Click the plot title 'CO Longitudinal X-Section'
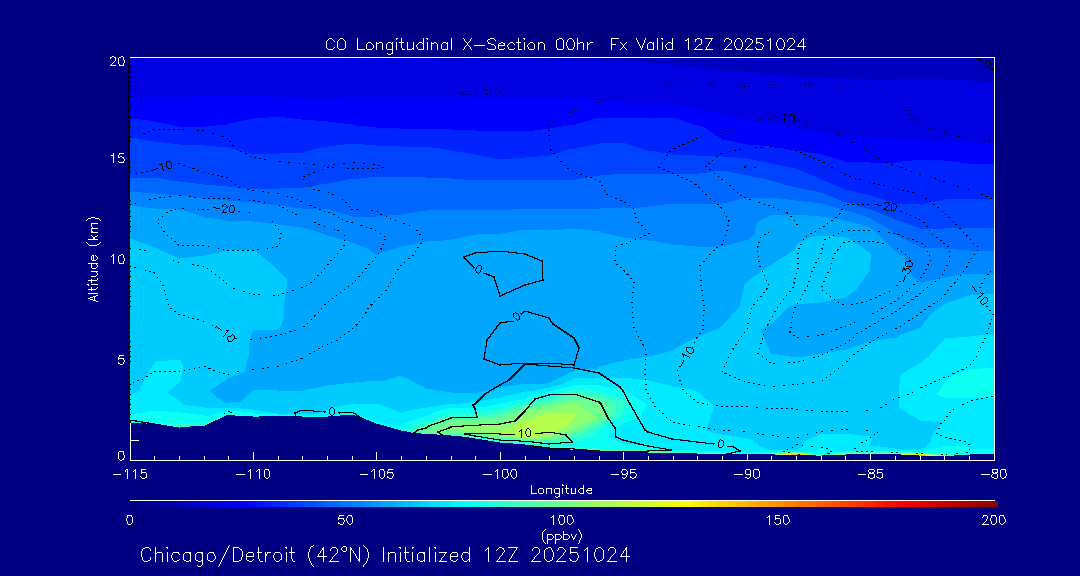The image size is (1080, 576). coord(566,44)
